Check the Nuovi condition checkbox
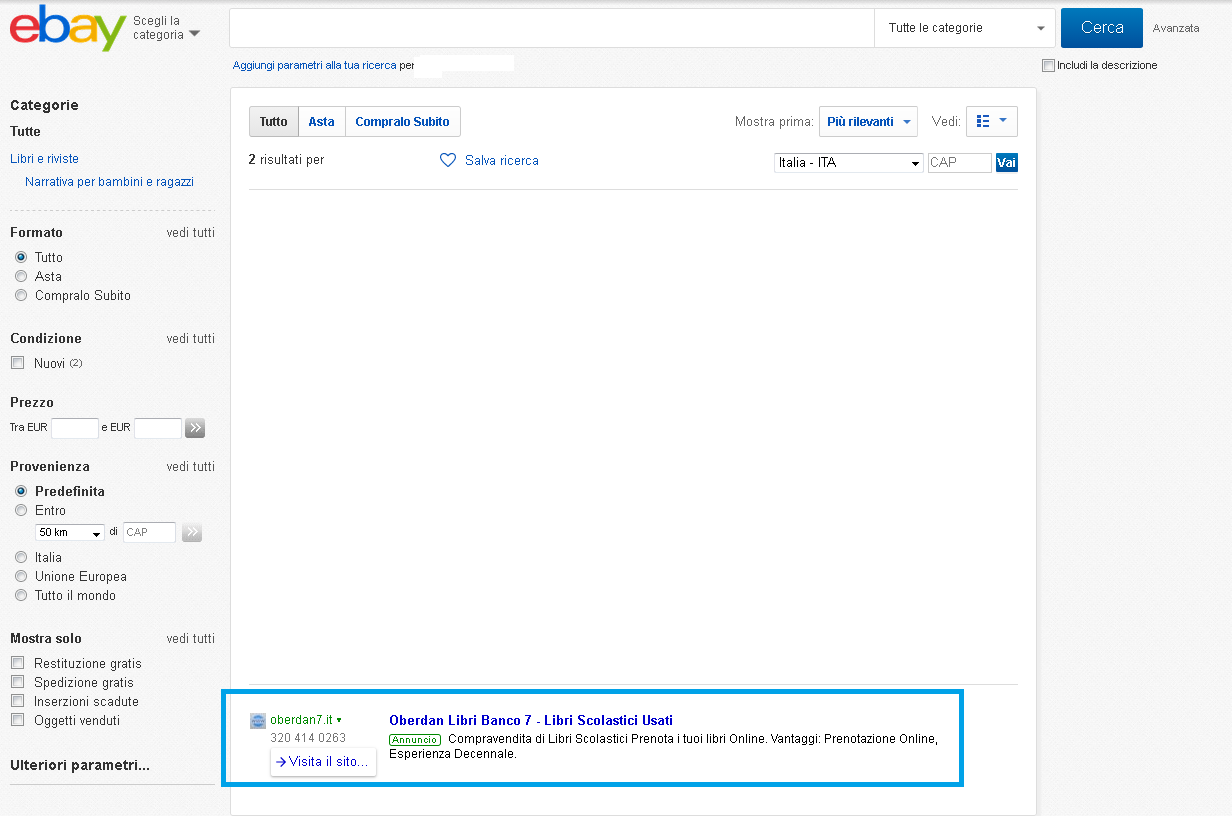This screenshot has height=816, width=1232. coord(17,363)
